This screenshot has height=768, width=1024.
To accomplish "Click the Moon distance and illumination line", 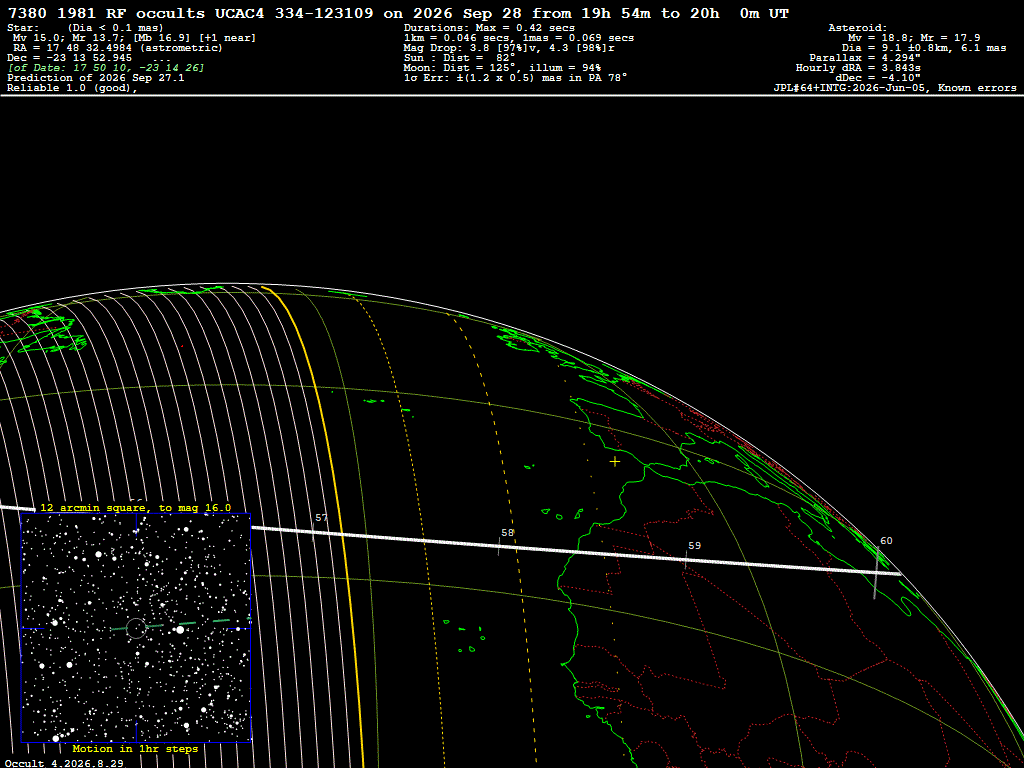I will point(502,68).
